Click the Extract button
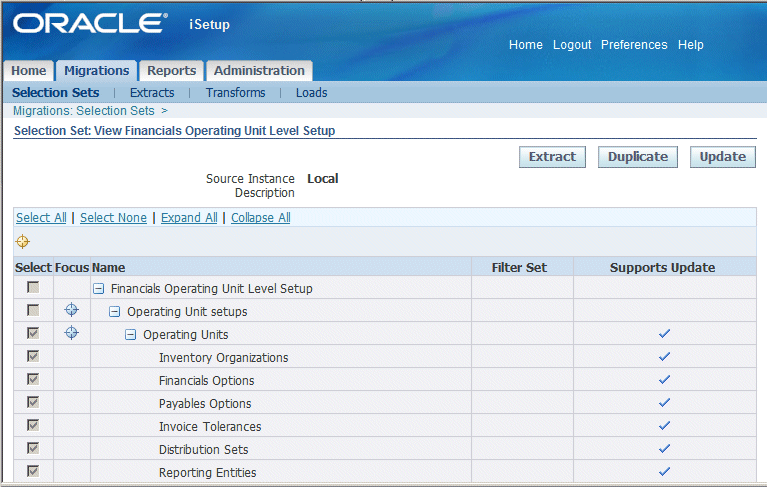The image size is (767, 487). tap(552, 157)
